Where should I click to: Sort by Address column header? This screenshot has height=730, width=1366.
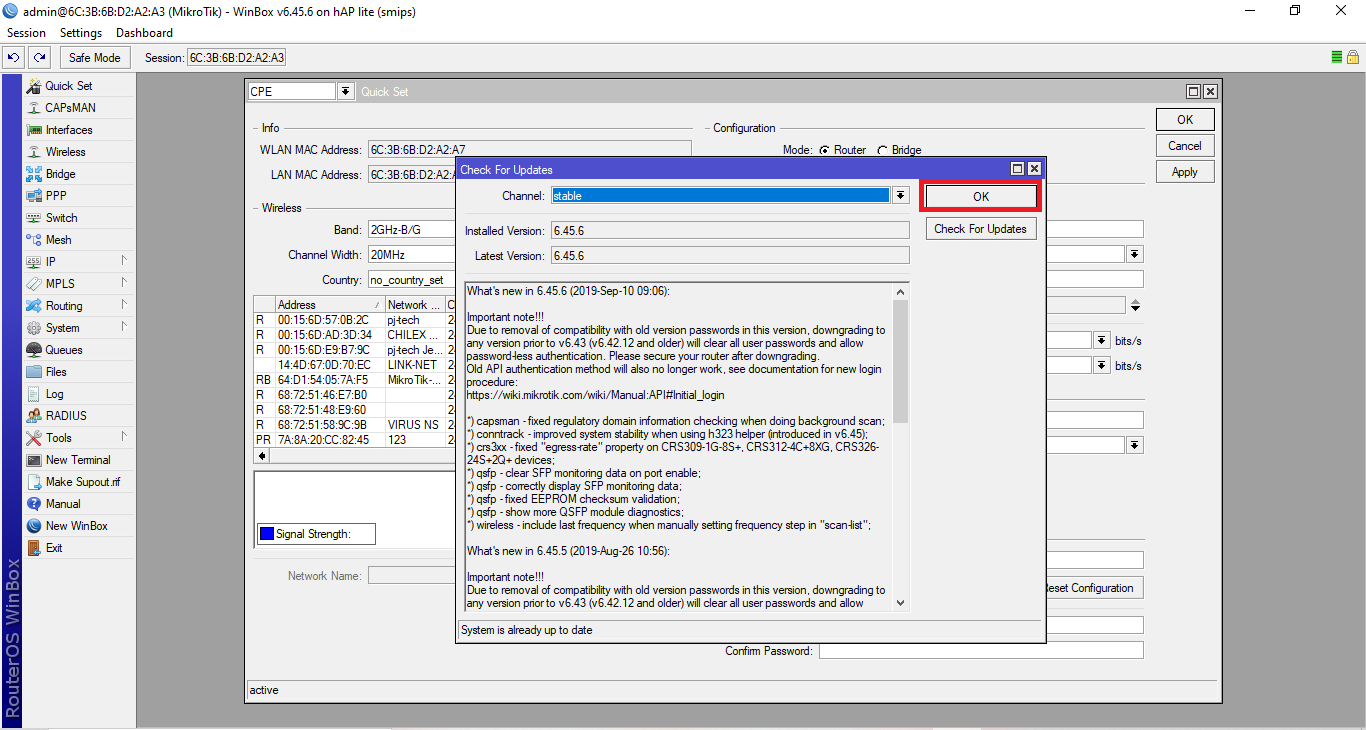(x=330, y=304)
